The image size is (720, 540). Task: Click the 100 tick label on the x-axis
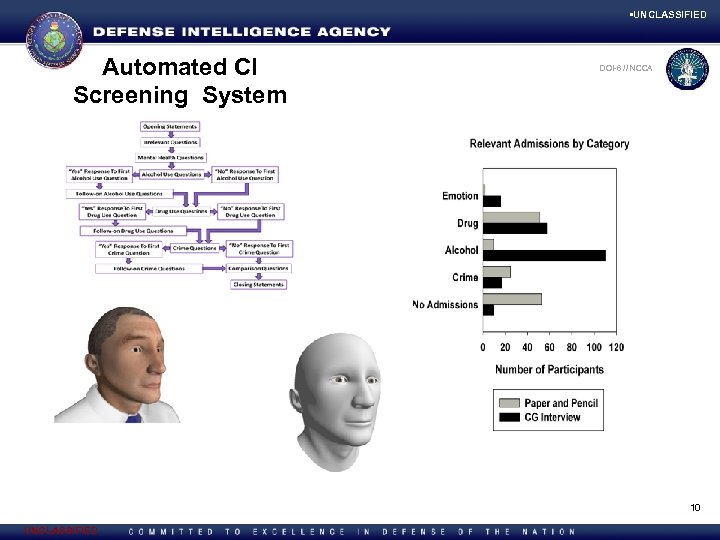[x=594, y=347]
